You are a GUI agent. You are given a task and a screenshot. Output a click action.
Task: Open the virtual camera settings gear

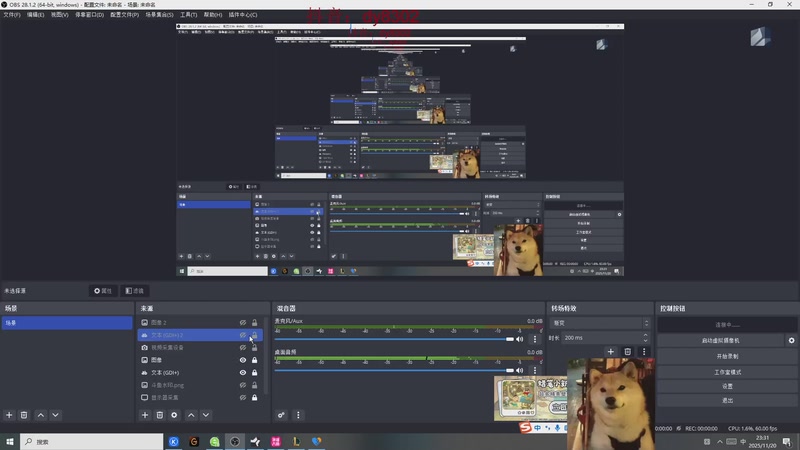coord(791,340)
